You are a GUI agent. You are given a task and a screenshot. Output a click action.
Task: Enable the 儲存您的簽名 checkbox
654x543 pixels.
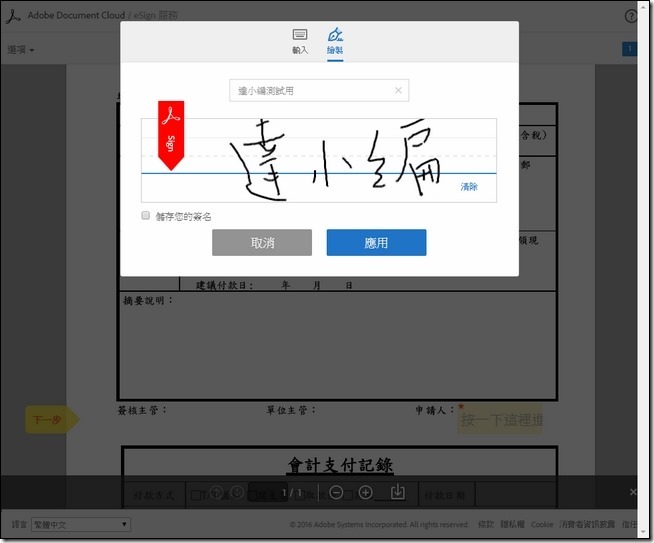[146, 215]
